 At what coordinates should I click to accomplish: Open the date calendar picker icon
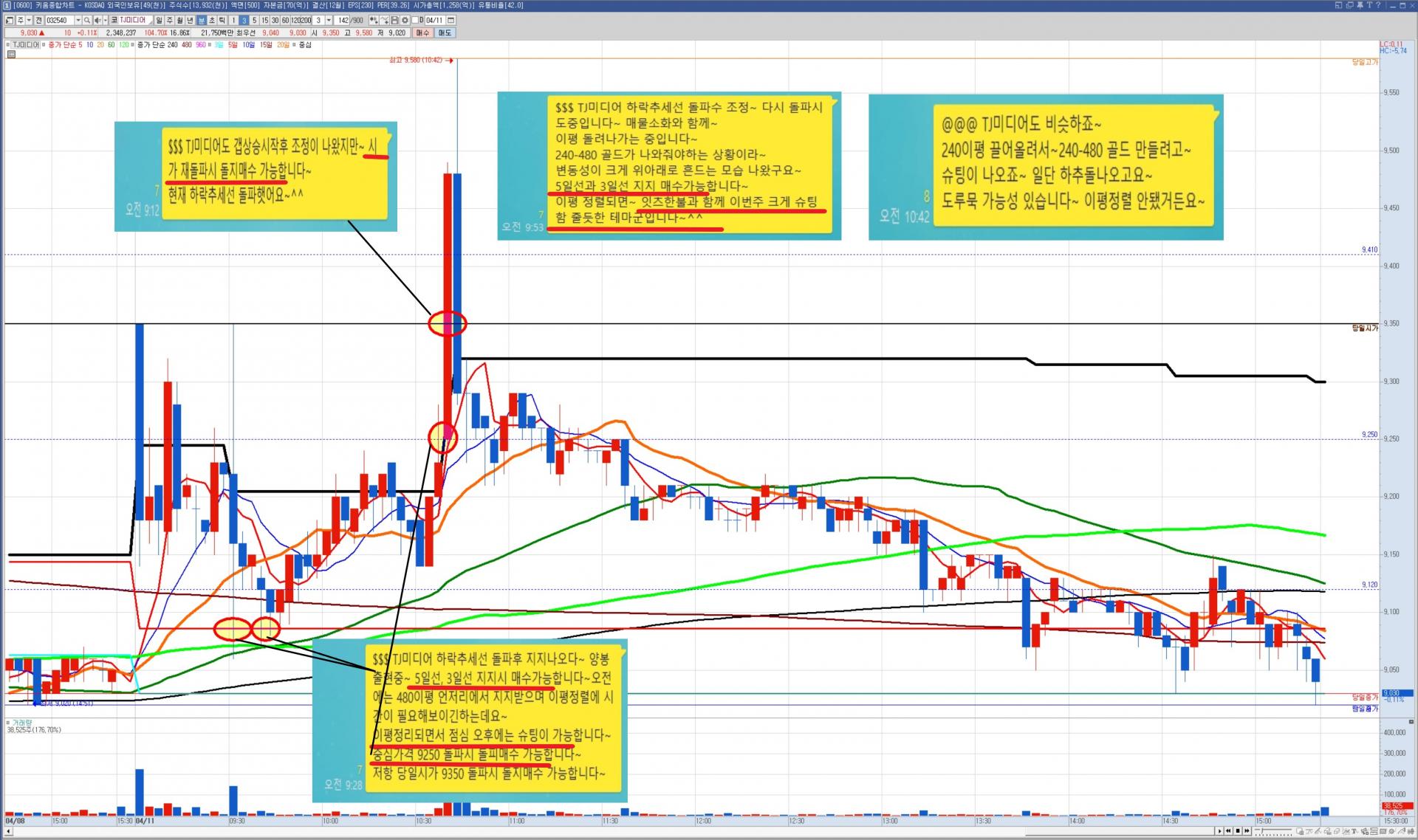pyautogui.click(x=451, y=20)
